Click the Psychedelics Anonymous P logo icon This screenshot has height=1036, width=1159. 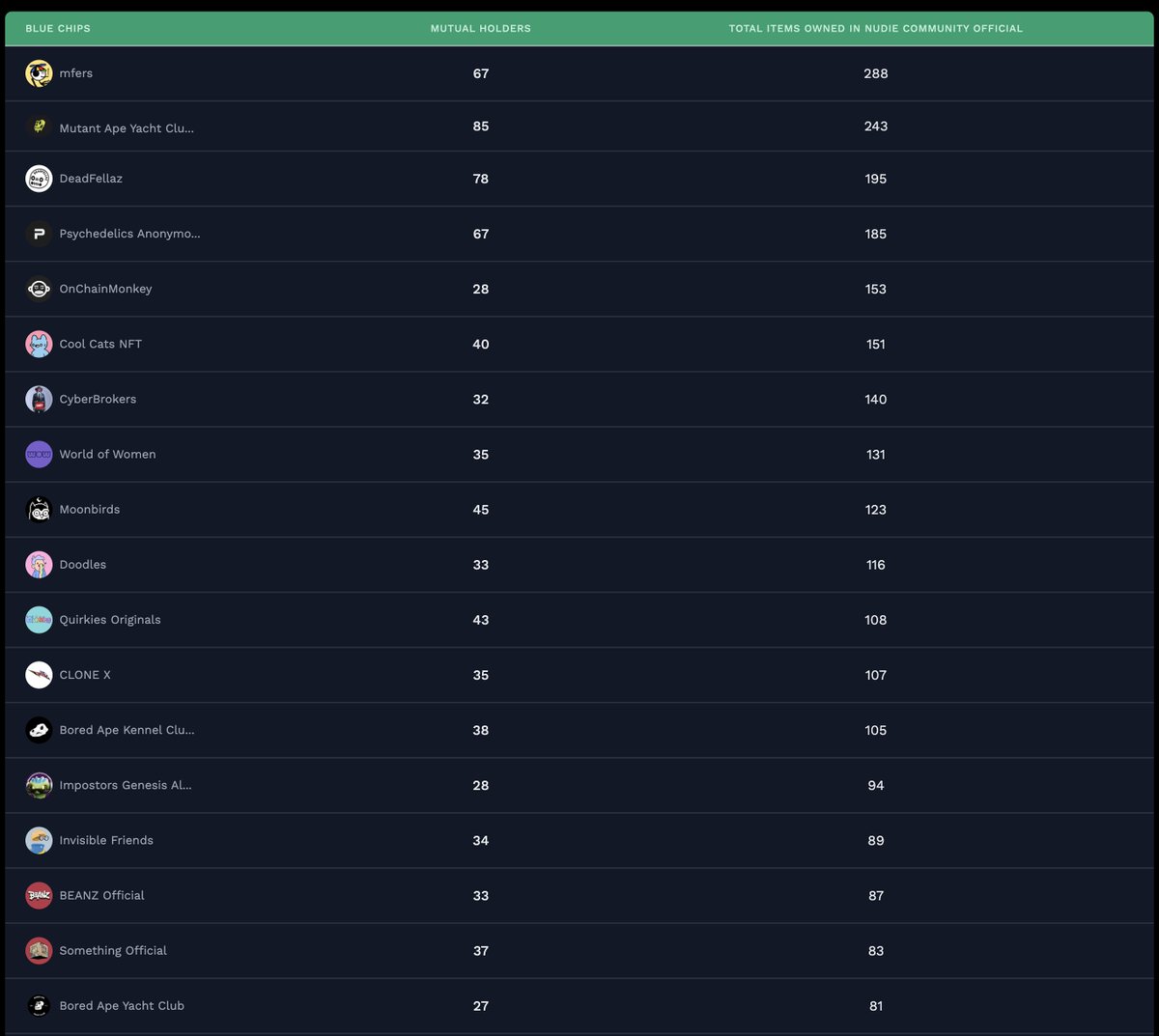click(x=39, y=234)
